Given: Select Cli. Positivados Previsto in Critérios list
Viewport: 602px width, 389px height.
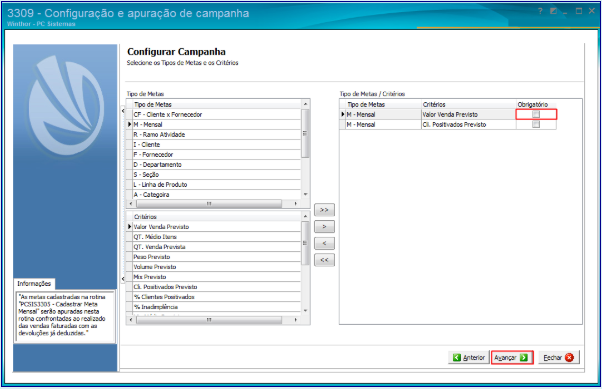Looking at the screenshot, I should 217,286.
